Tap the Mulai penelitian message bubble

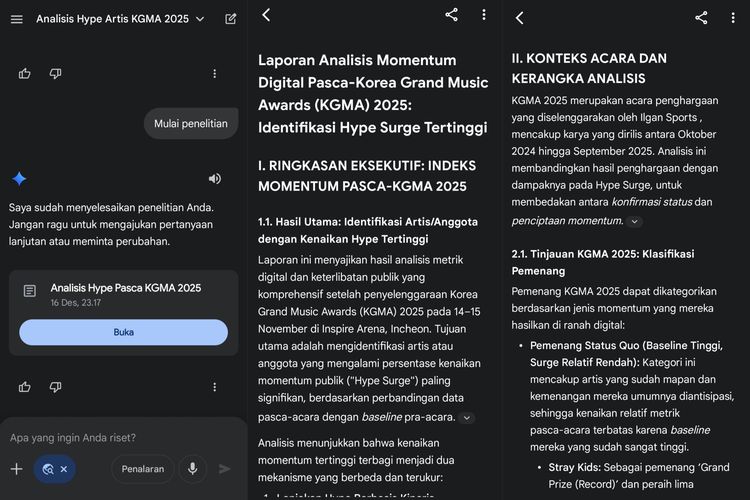[x=191, y=123]
